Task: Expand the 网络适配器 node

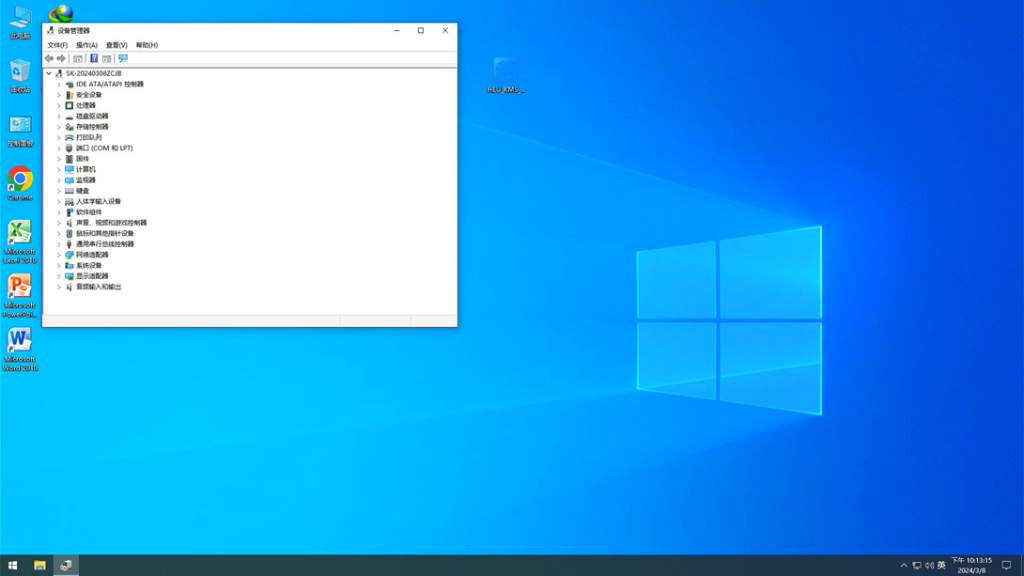Action: 59,255
